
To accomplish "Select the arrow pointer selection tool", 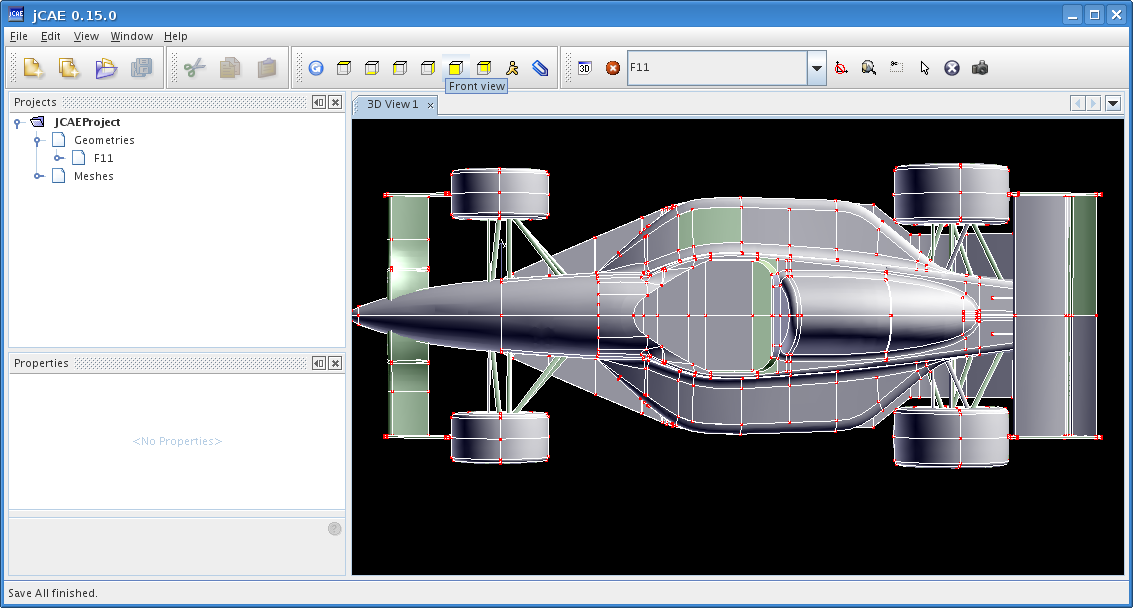I will [924, 68].
